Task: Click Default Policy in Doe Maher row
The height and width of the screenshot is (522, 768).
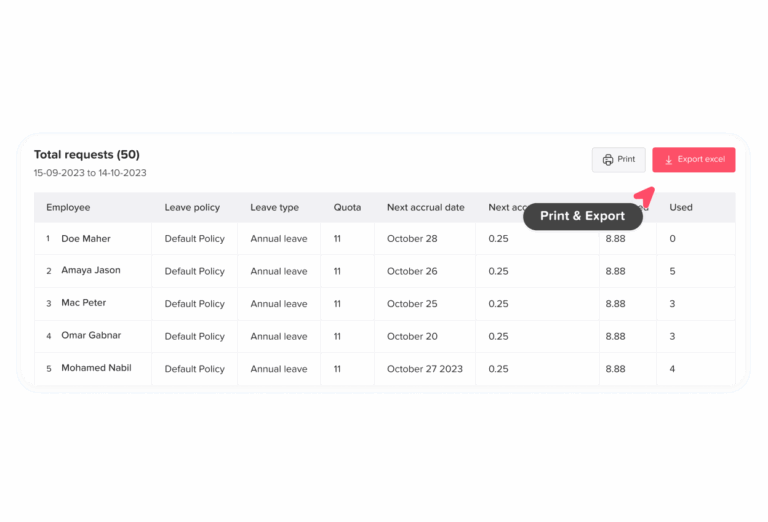Action: click(x=194, y=239)
